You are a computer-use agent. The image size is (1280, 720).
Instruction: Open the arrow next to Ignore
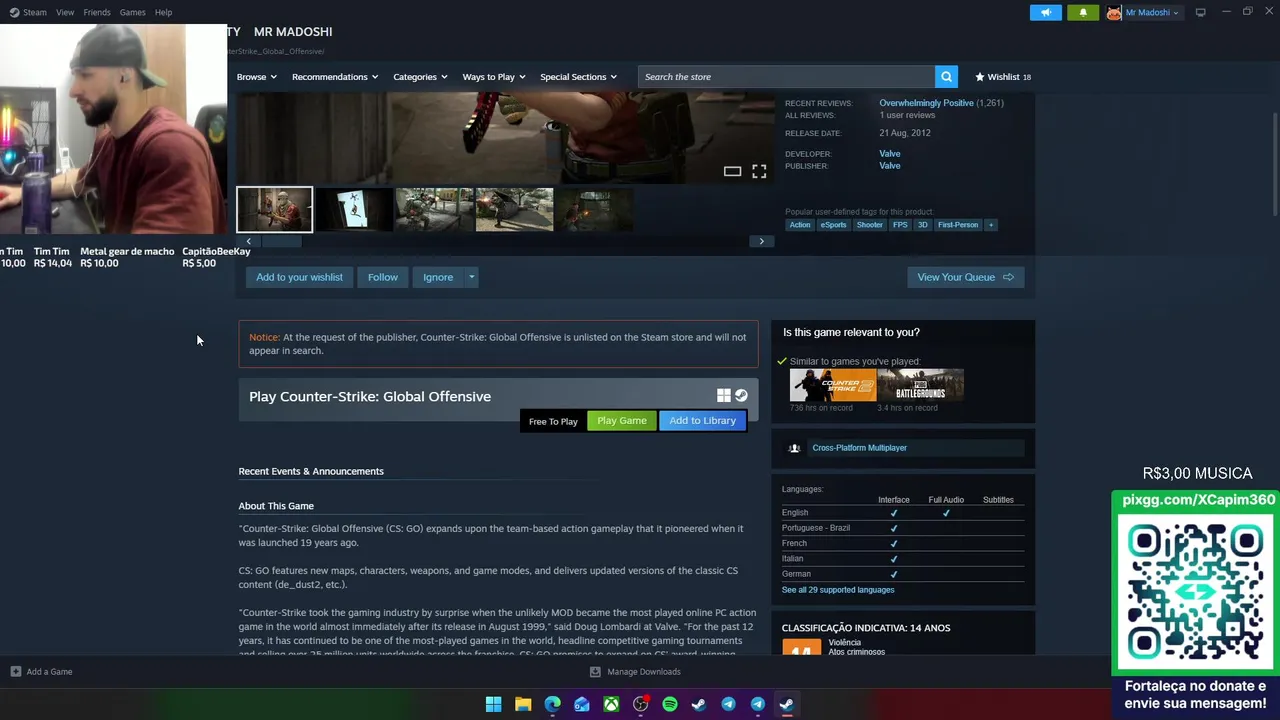471,277
